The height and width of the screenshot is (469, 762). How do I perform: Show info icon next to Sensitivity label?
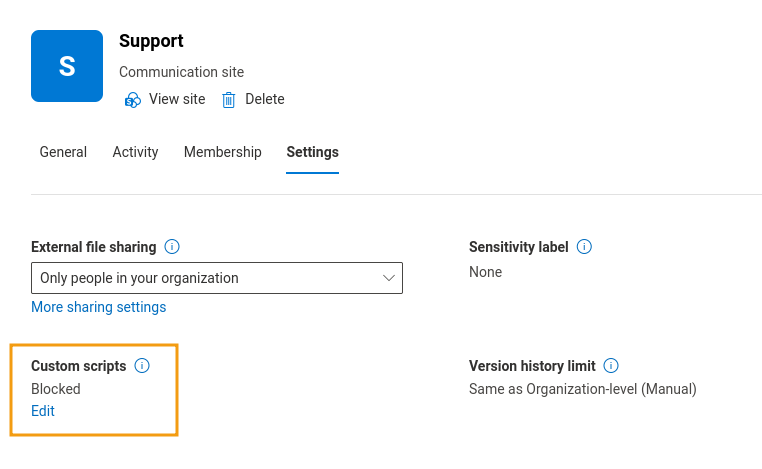(x=584, y=247)
